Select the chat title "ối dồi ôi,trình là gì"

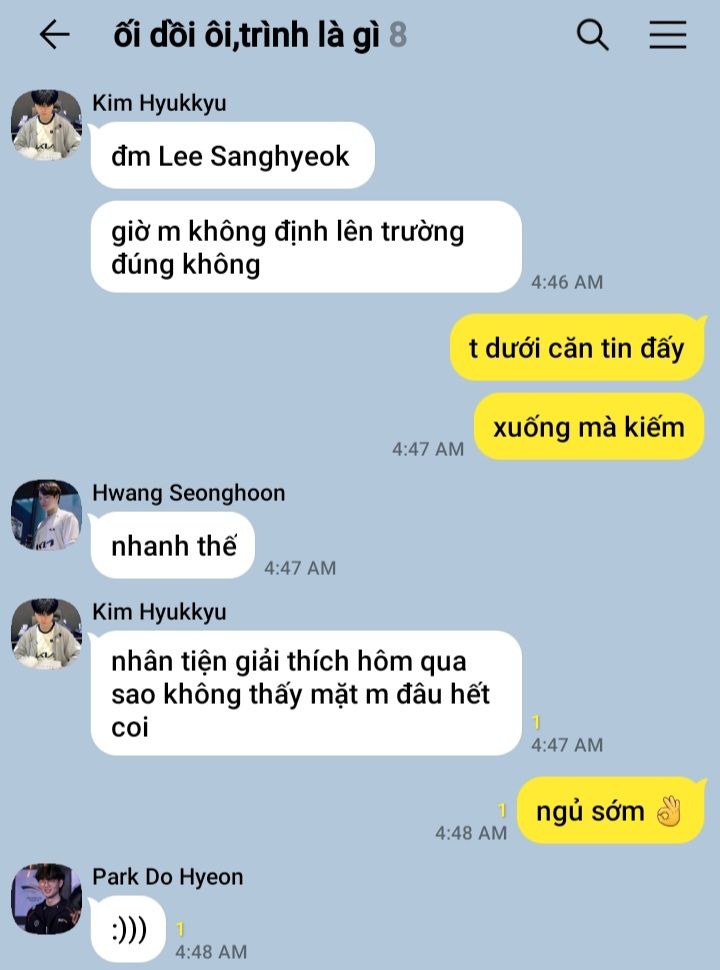click(246, 35)
